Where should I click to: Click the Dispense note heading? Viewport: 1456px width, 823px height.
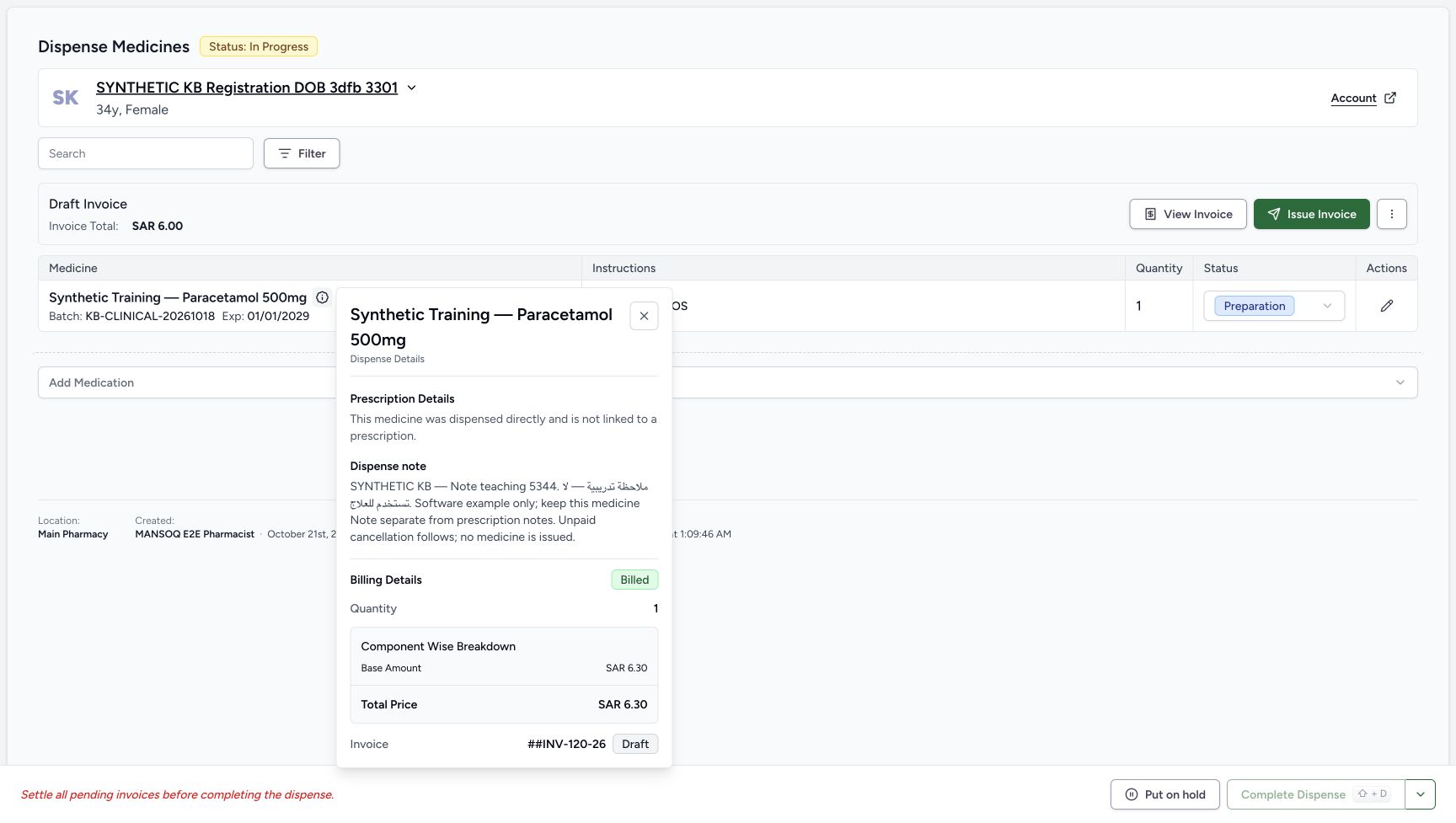tap(388, 466)
